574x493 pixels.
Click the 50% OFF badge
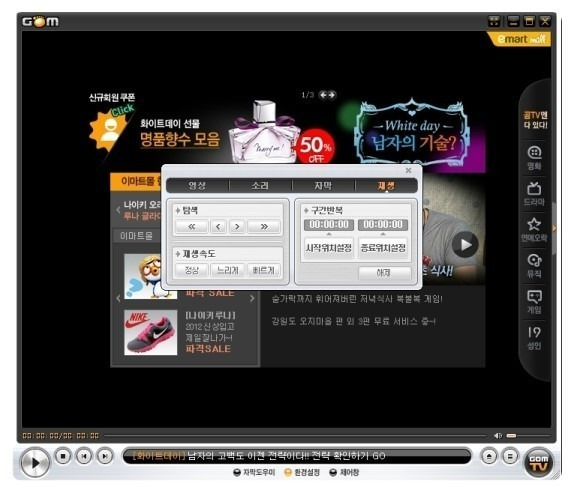coord(316,146)
